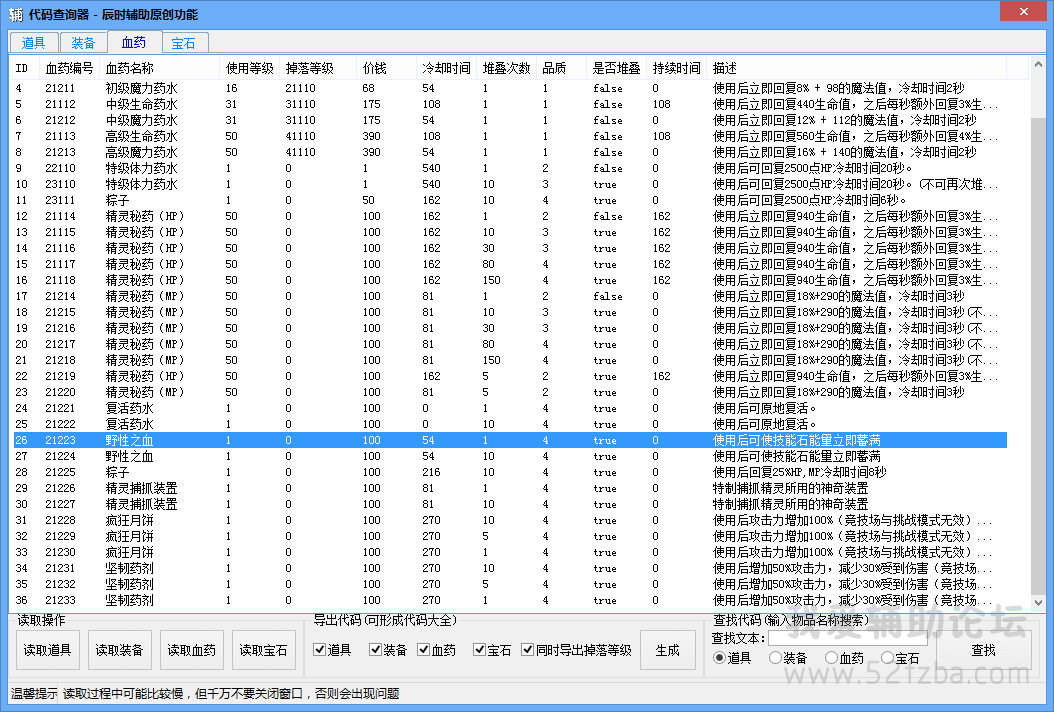1054x712 pixels.
Task: Click the app icon in the title bar
Action: pyautogui.click(x=16, y=14)
